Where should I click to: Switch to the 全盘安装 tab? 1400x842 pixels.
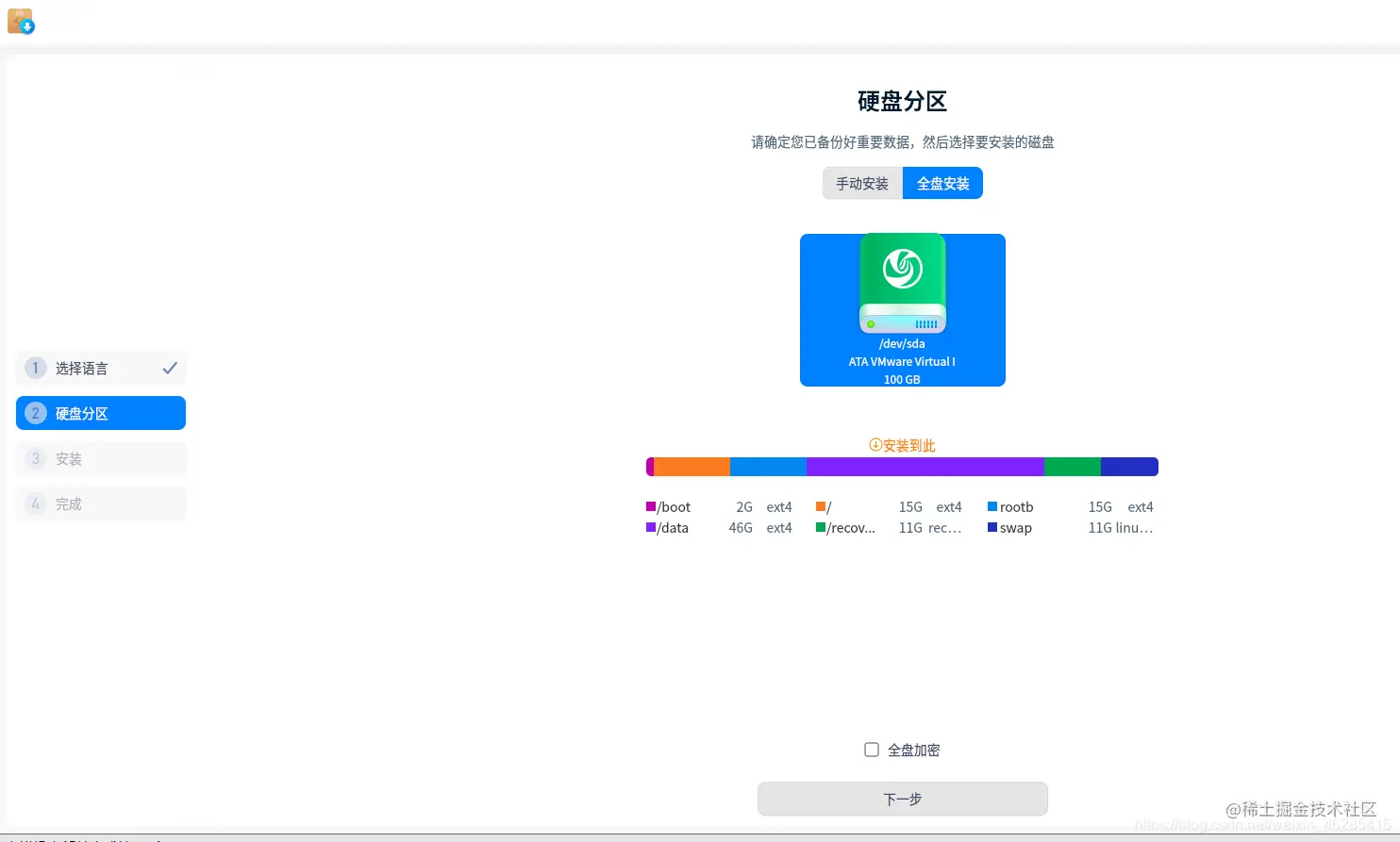(x=942, y=183)
